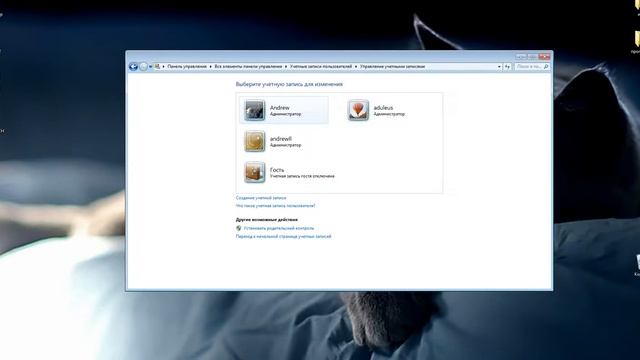Select the aduleus account name
The image size is (640, 360).
coord(383,108)
